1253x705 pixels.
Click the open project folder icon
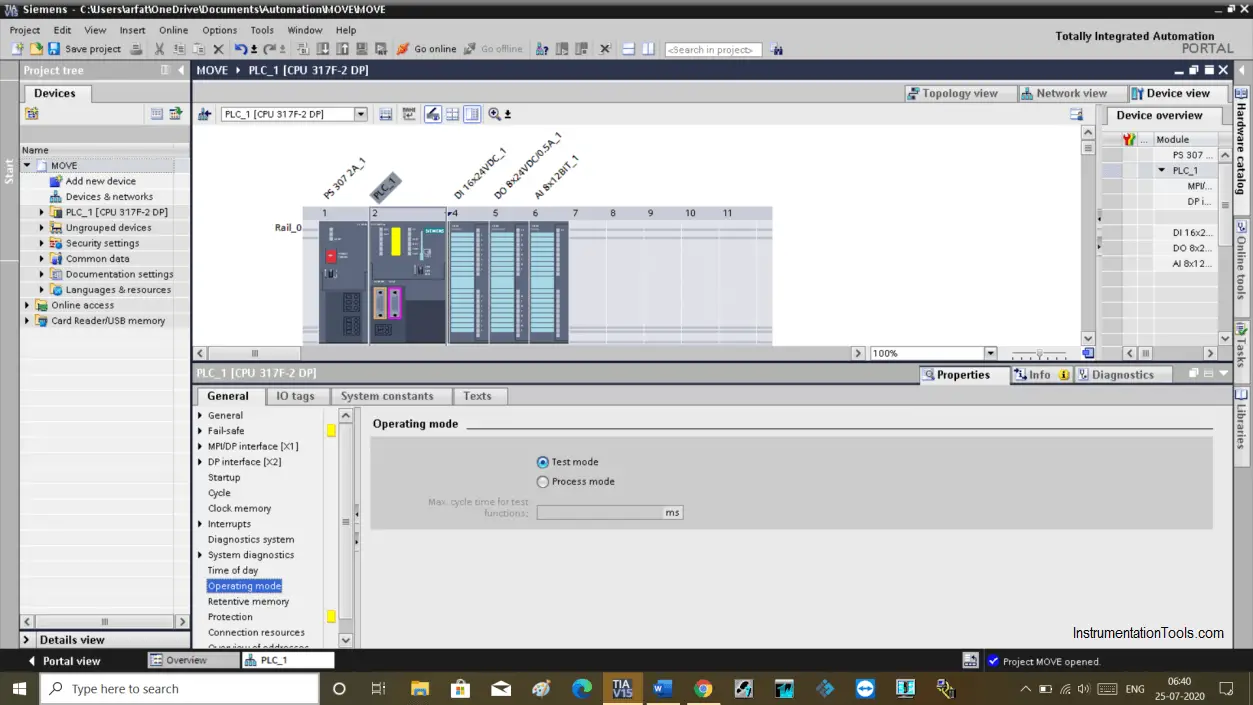tap(36, 49)
